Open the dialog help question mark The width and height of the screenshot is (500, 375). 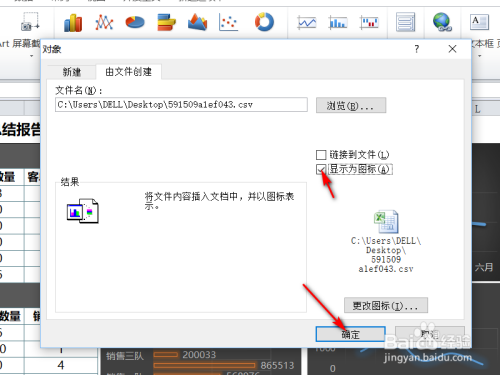coord(417,49)
